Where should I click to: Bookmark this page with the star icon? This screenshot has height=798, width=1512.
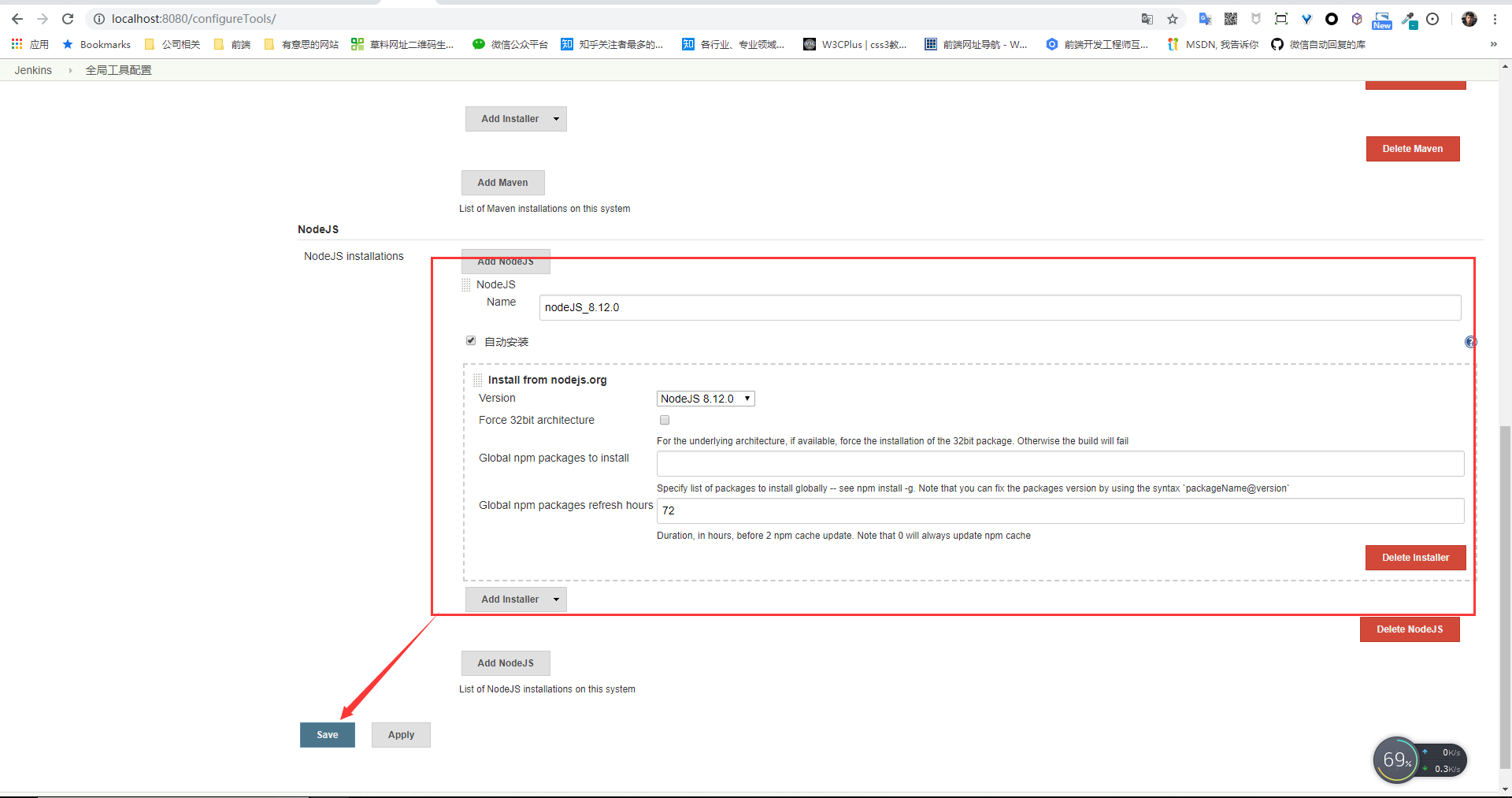1173,19
